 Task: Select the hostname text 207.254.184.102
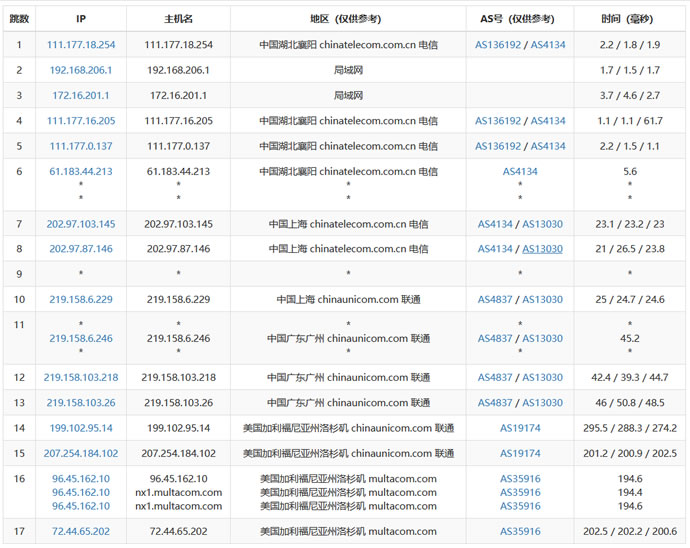pyautogui.click(x=178, y=453)
